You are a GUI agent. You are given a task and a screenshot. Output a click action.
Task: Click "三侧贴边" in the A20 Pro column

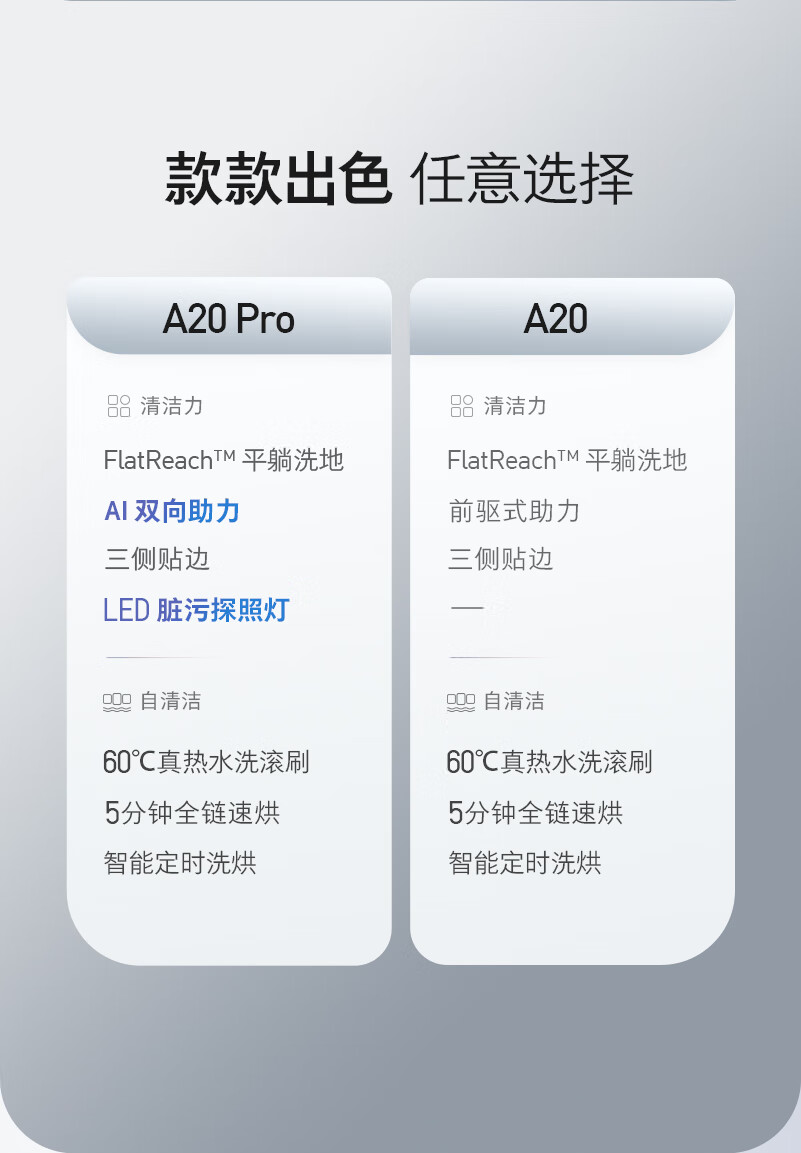157,559
